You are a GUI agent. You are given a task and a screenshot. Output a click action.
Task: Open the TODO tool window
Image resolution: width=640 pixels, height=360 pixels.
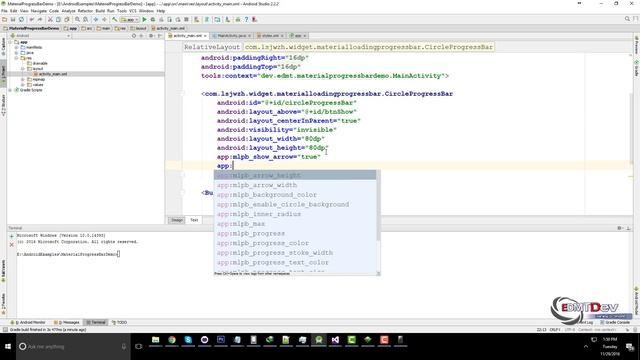click(120, 322)
